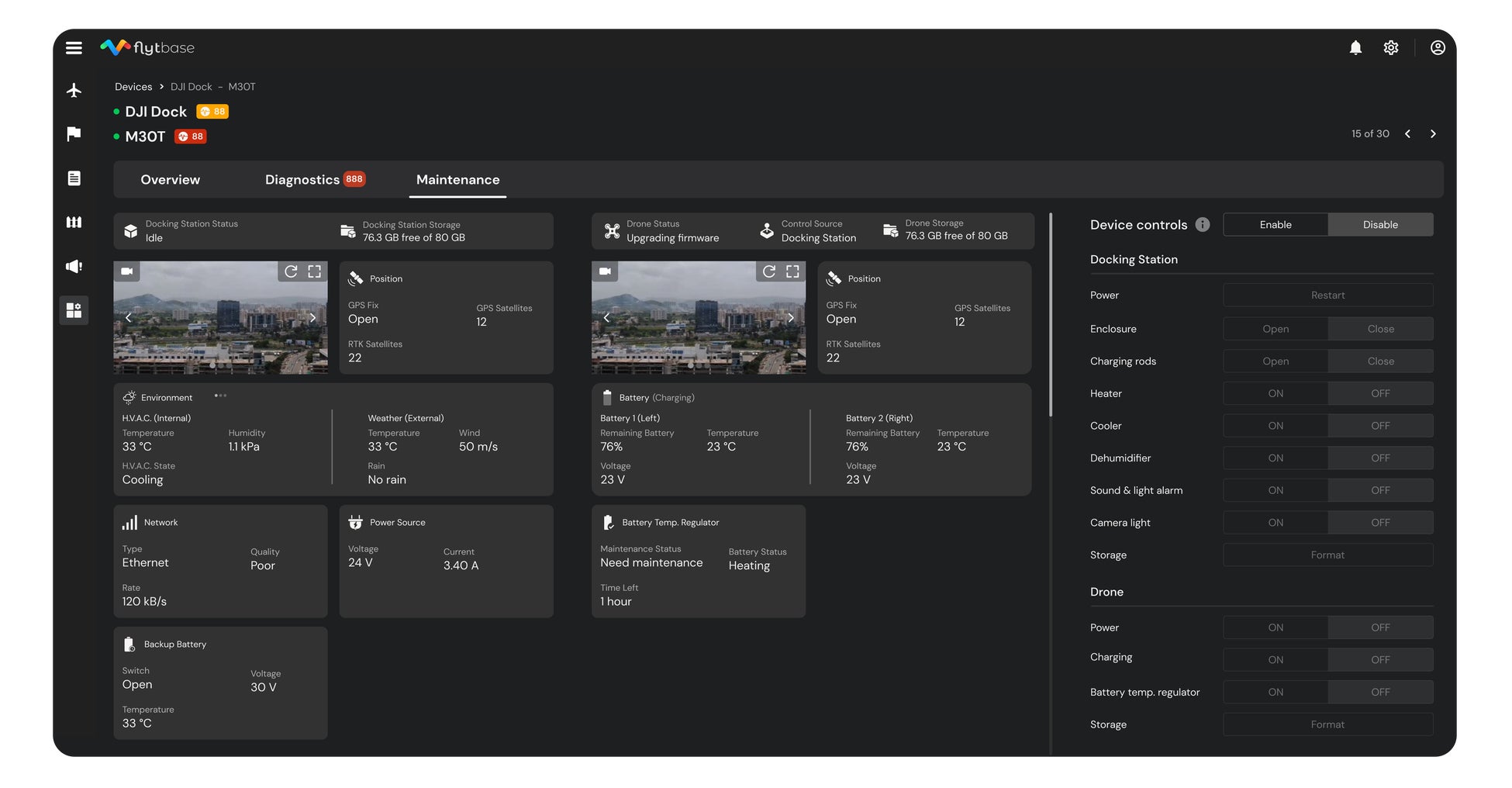
Task: Enable device controls
Action: point(1275,225)
